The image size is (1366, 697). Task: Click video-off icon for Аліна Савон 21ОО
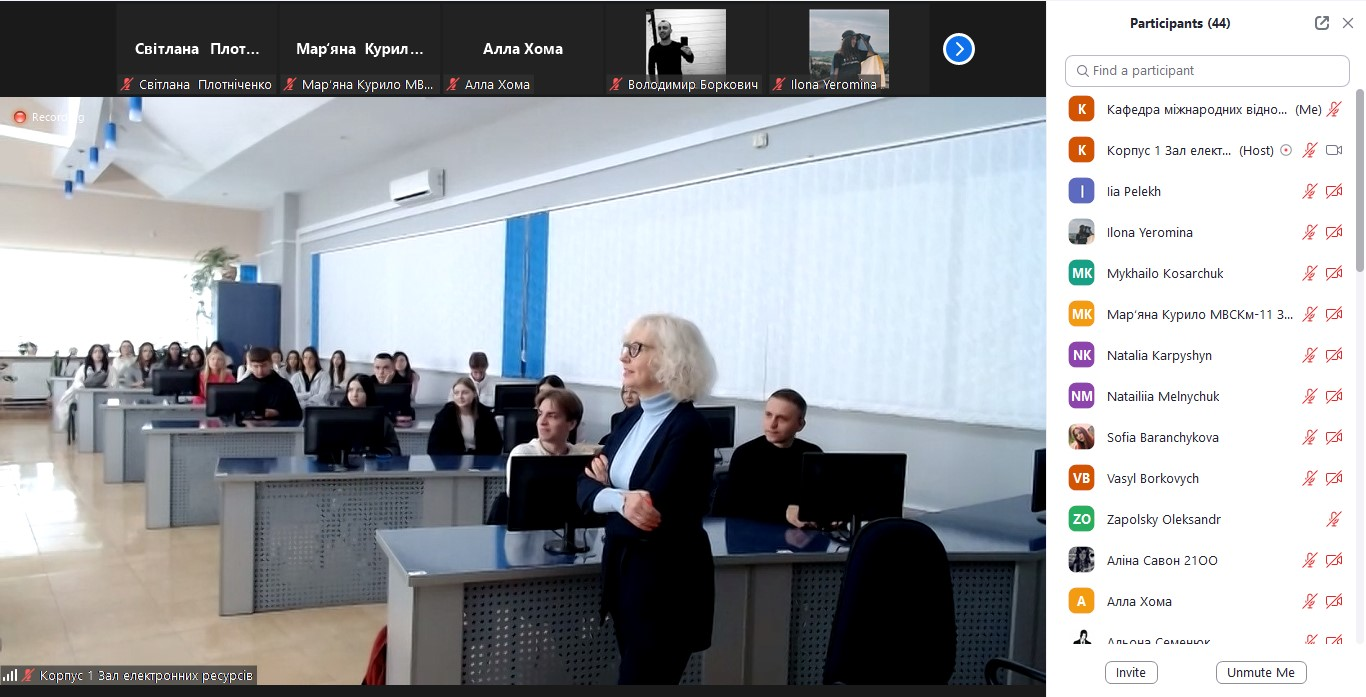(x=1334, y=560)
